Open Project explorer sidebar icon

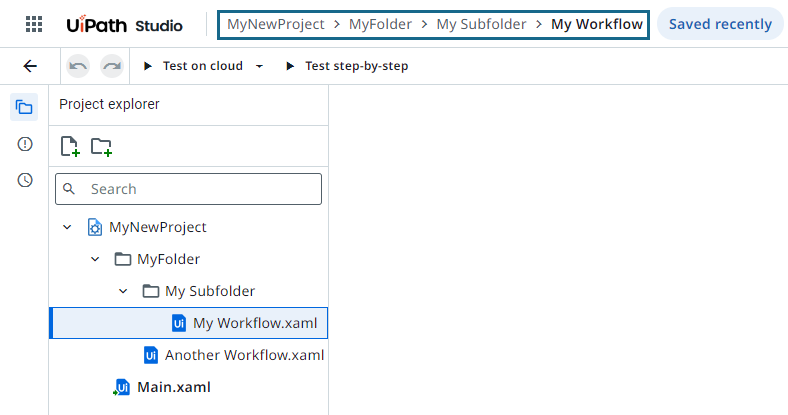coord(24,107)
